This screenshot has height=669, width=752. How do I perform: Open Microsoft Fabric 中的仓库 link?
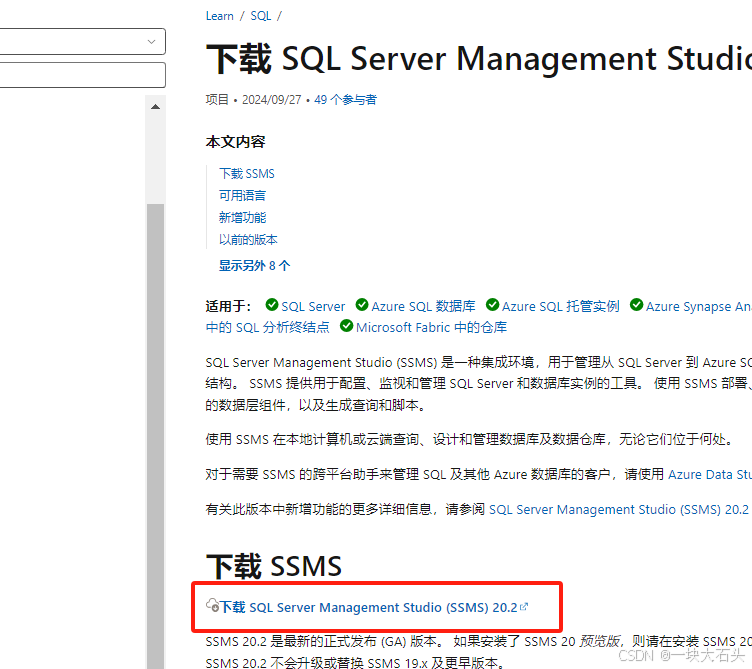[x=431, y=328]
